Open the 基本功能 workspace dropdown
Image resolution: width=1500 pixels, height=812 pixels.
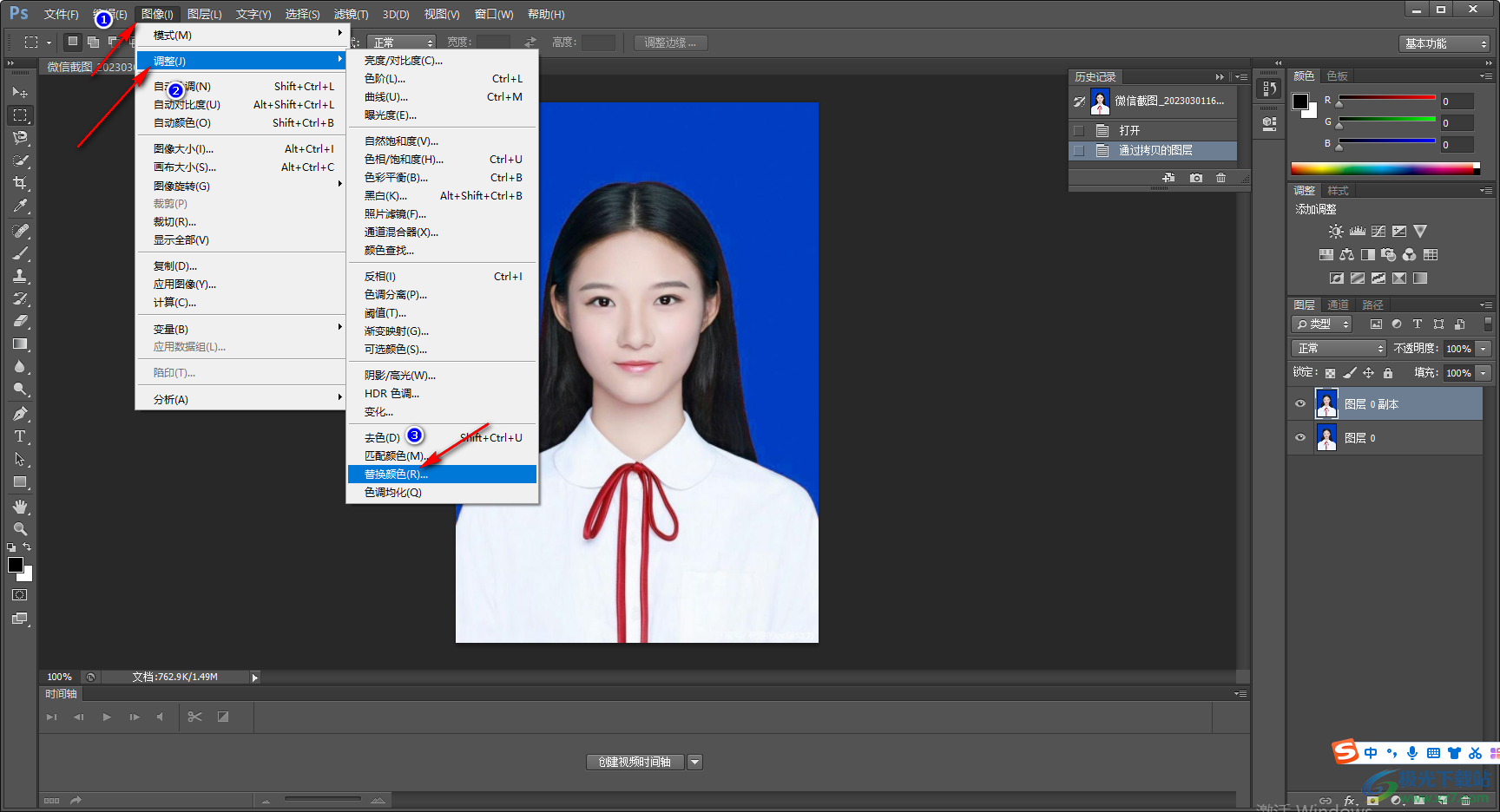tap(1444, 43)
